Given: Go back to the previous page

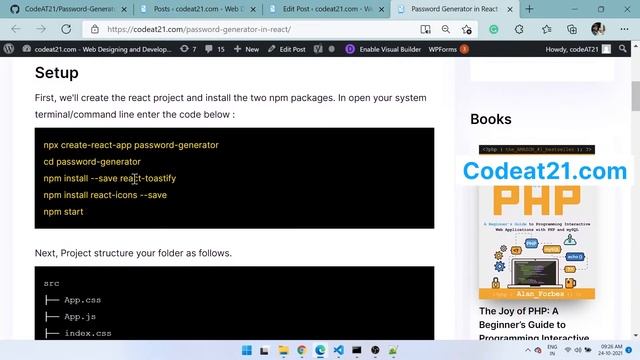Looking at the screenshot, I should (16, 29).
